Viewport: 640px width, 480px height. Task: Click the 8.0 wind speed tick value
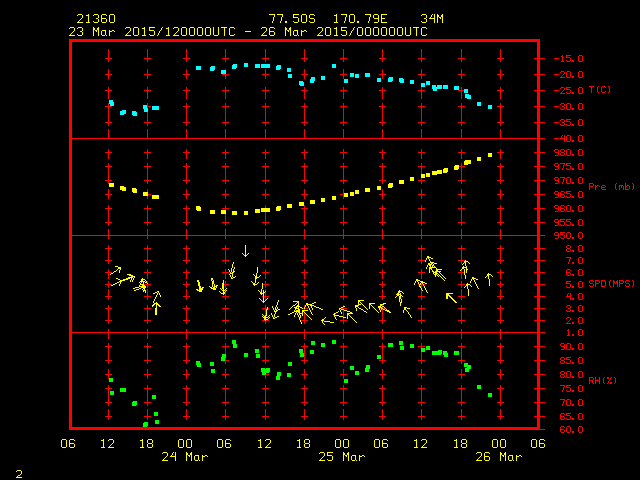(x=574, y=249)
